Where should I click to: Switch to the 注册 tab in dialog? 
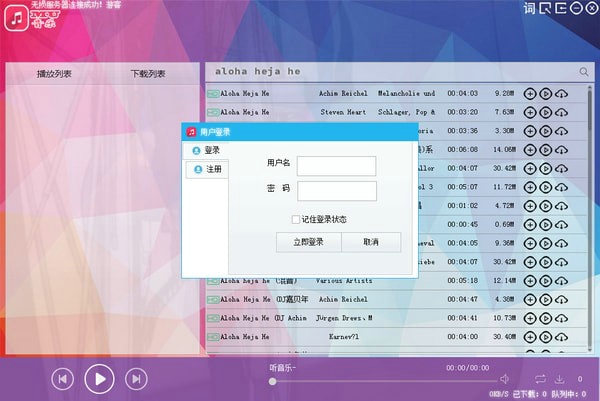(x=208, y=169)
